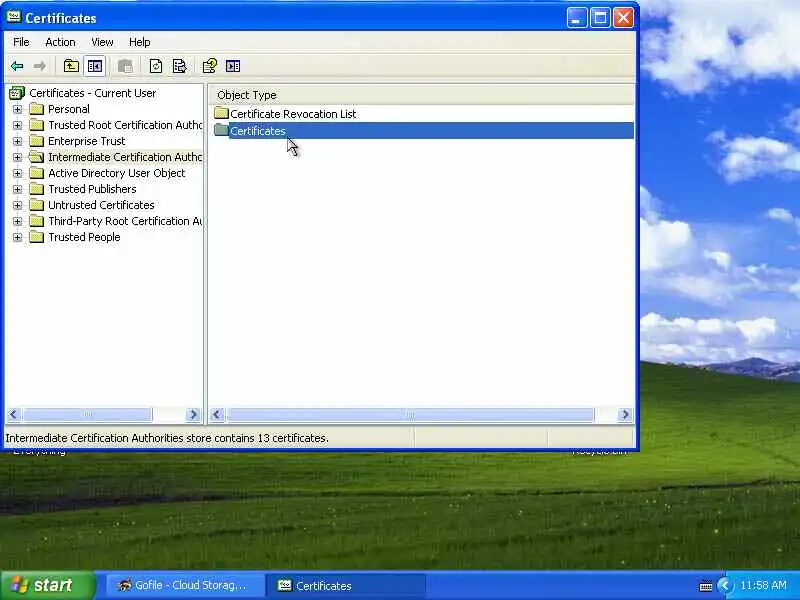The height and width of the screenshot is (600, 800).
Task: Click the Help toolbar icon
Action: [210, 66]
